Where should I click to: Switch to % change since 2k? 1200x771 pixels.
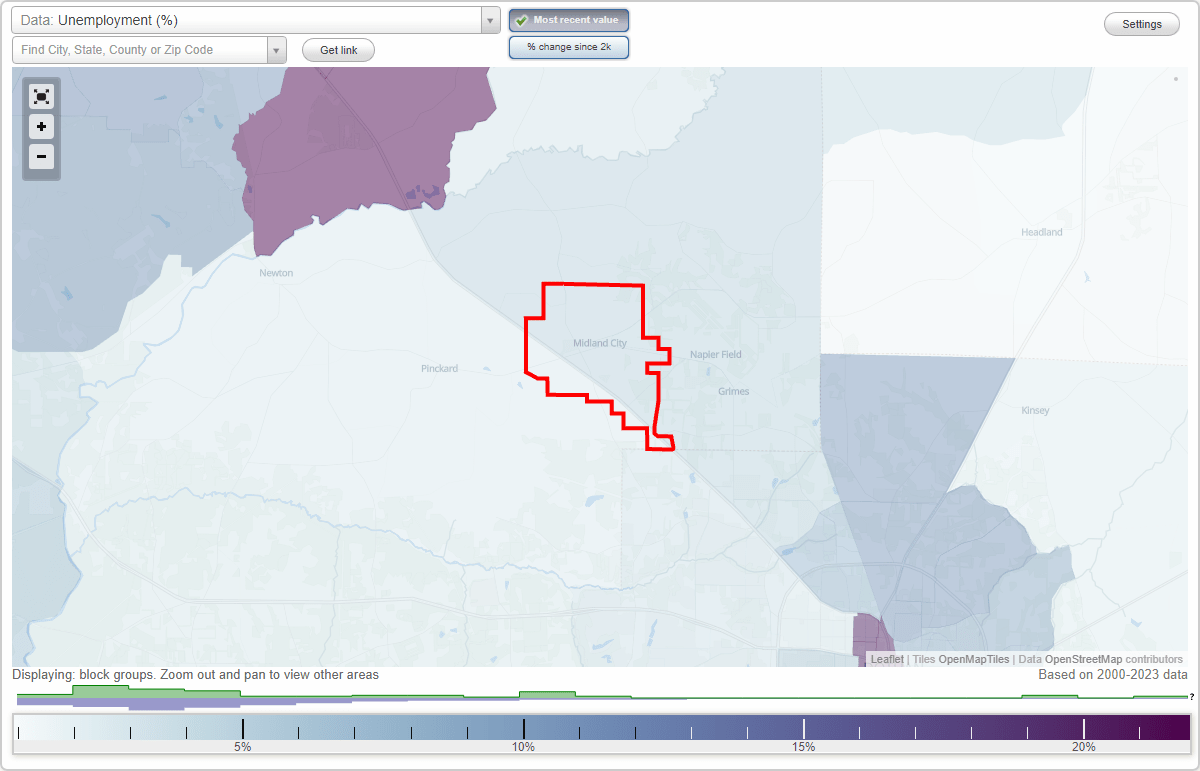[569, 47]
